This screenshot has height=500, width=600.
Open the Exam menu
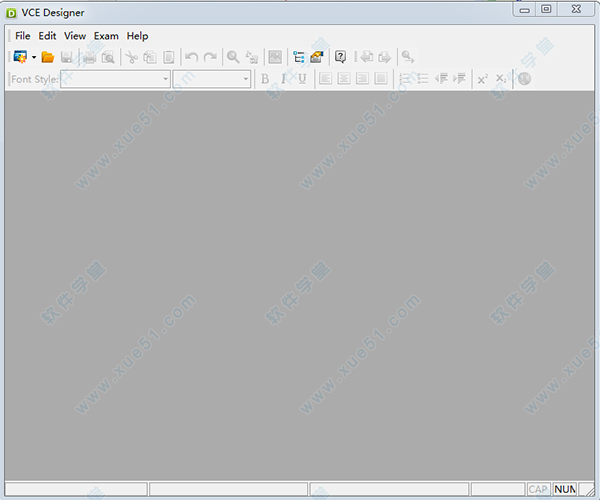(106, 36)
